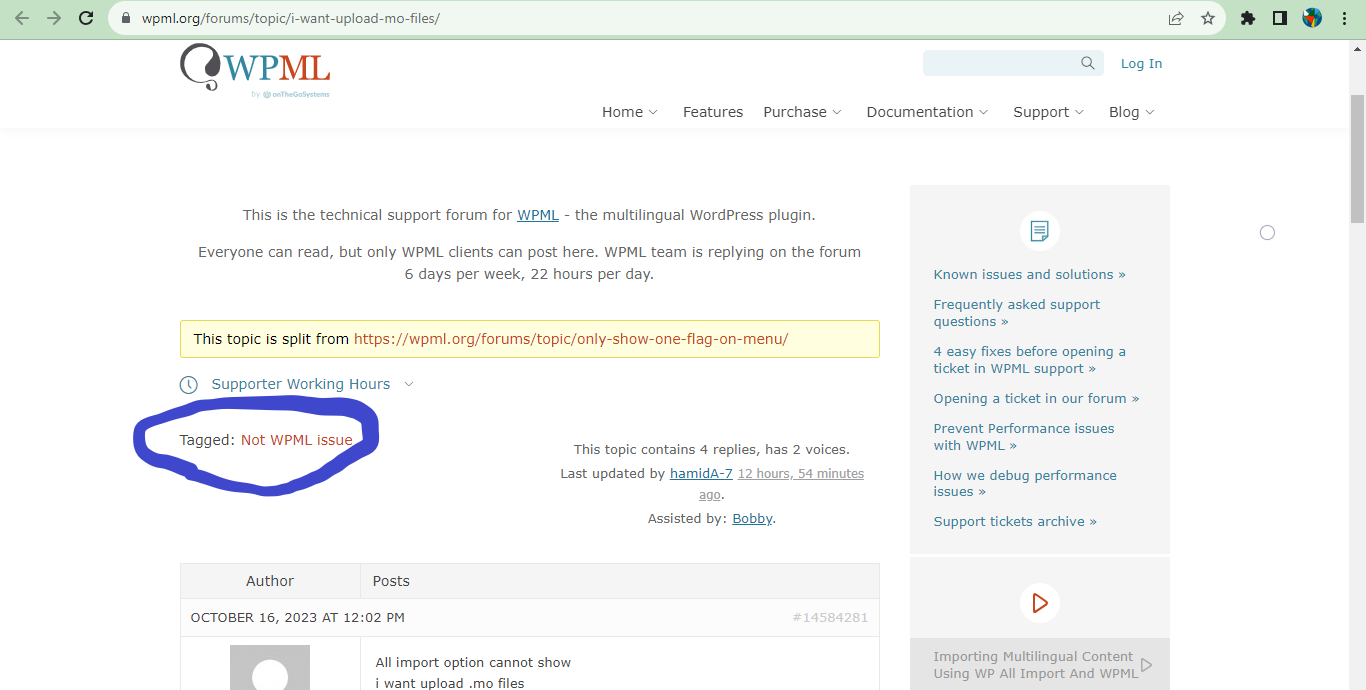Bookmark this page with star icon
Image resolution: width=1366 pixels, height=690 pixels.
[x=1208, y=18]
